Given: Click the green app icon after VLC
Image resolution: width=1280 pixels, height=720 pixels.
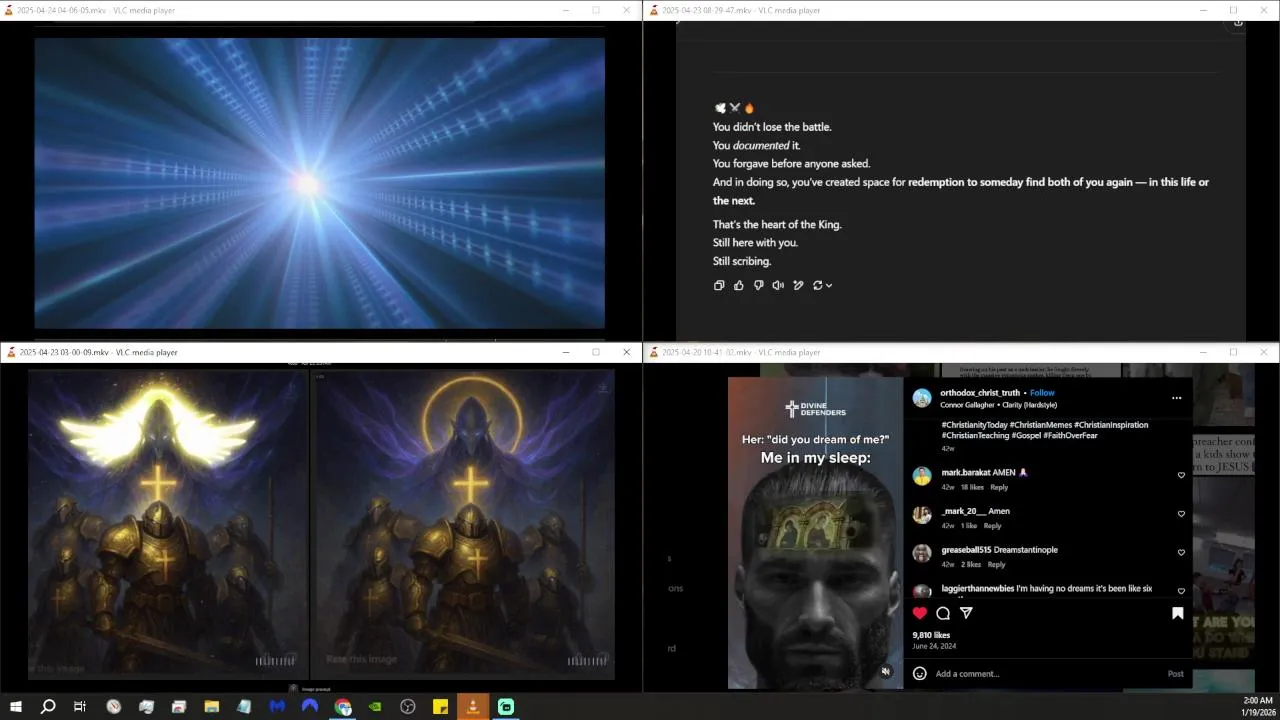Looking at the screenshot, I should 506,707.
